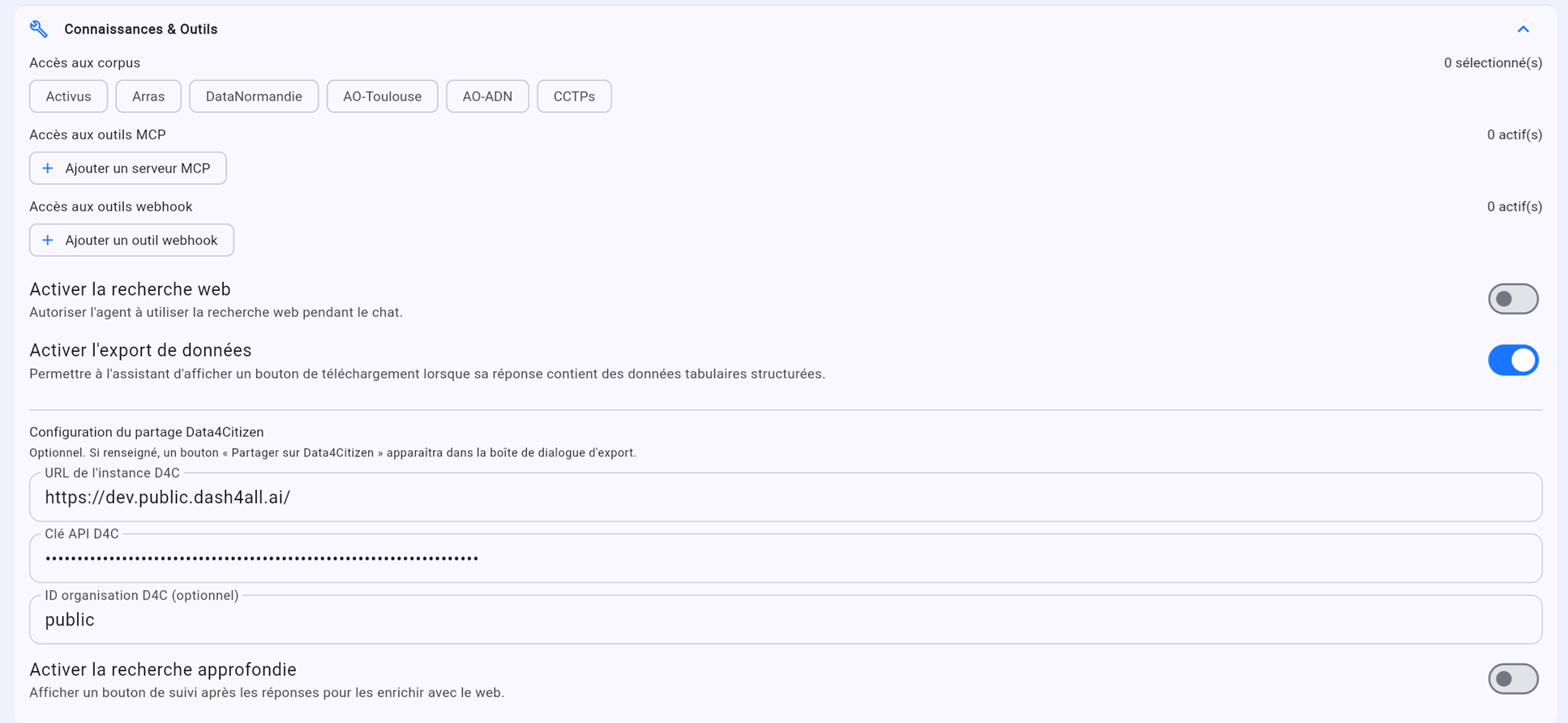Click the wrench icon beside Connaissances & Outils
The width and height of the screenshot is (1568, 723).
click(39, 29)
